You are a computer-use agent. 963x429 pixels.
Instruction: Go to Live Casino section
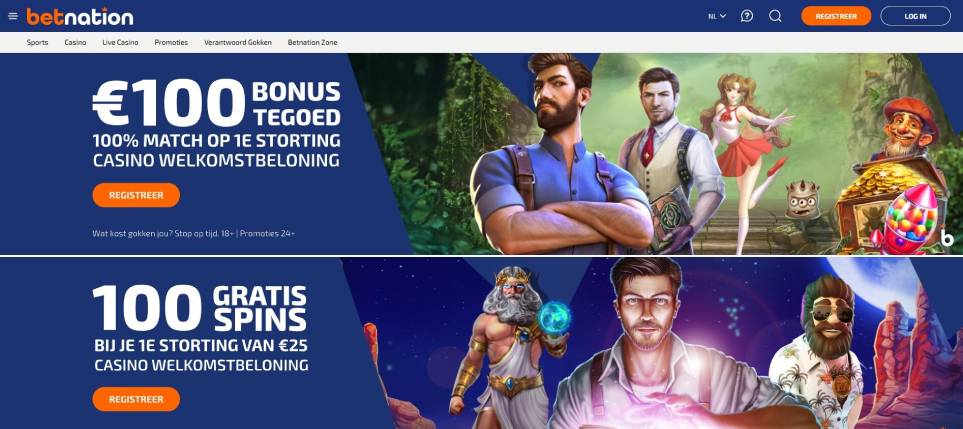tap(120, 42)
